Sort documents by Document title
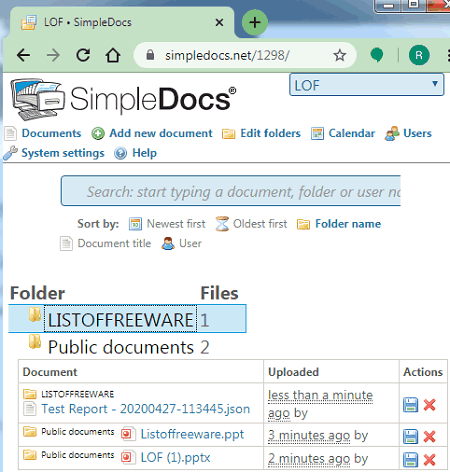The height and width of the screenshot is (472, 450). coord(114,243)
